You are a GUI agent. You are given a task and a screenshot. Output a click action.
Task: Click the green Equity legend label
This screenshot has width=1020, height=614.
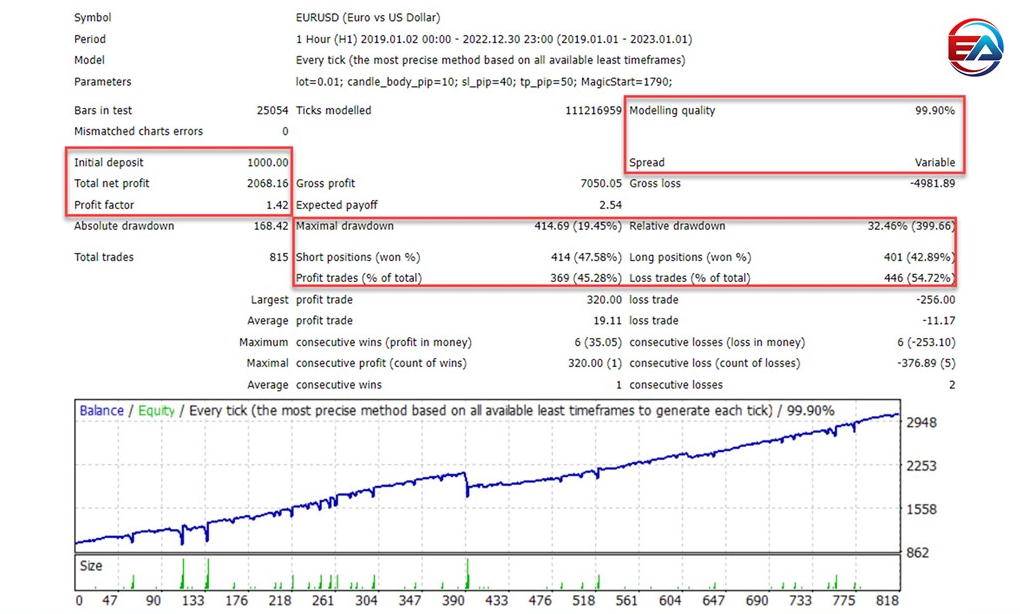point(156,410)
